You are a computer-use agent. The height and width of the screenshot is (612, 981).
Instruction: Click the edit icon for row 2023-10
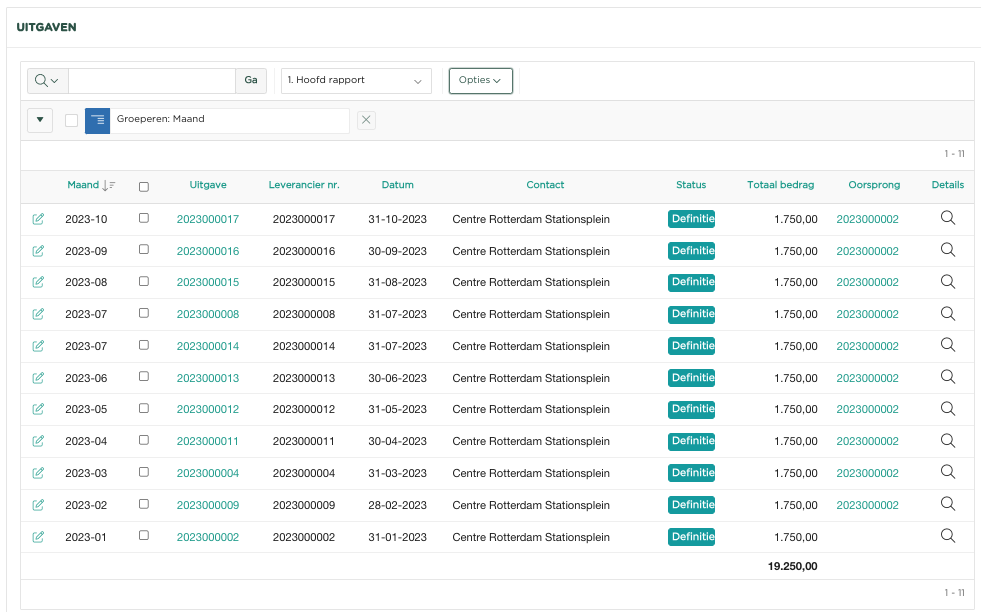click(x=38, y=219)
